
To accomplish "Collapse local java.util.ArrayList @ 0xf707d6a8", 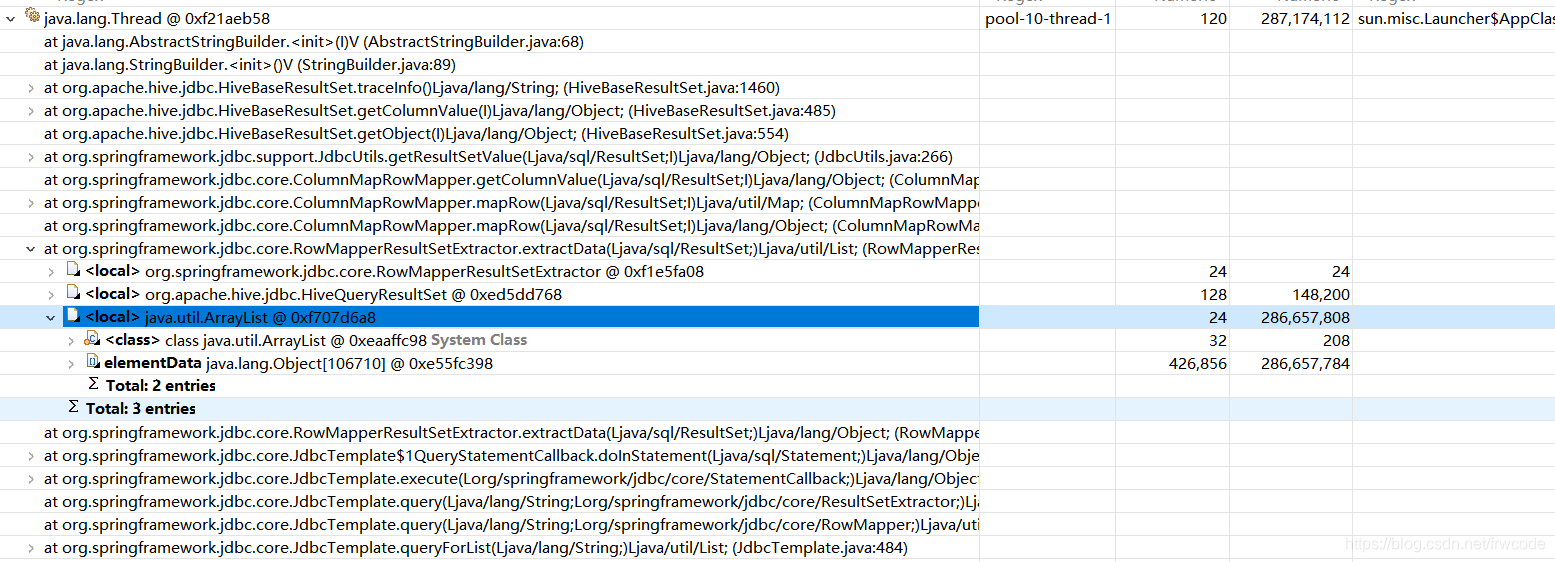I will pos(51,318).
